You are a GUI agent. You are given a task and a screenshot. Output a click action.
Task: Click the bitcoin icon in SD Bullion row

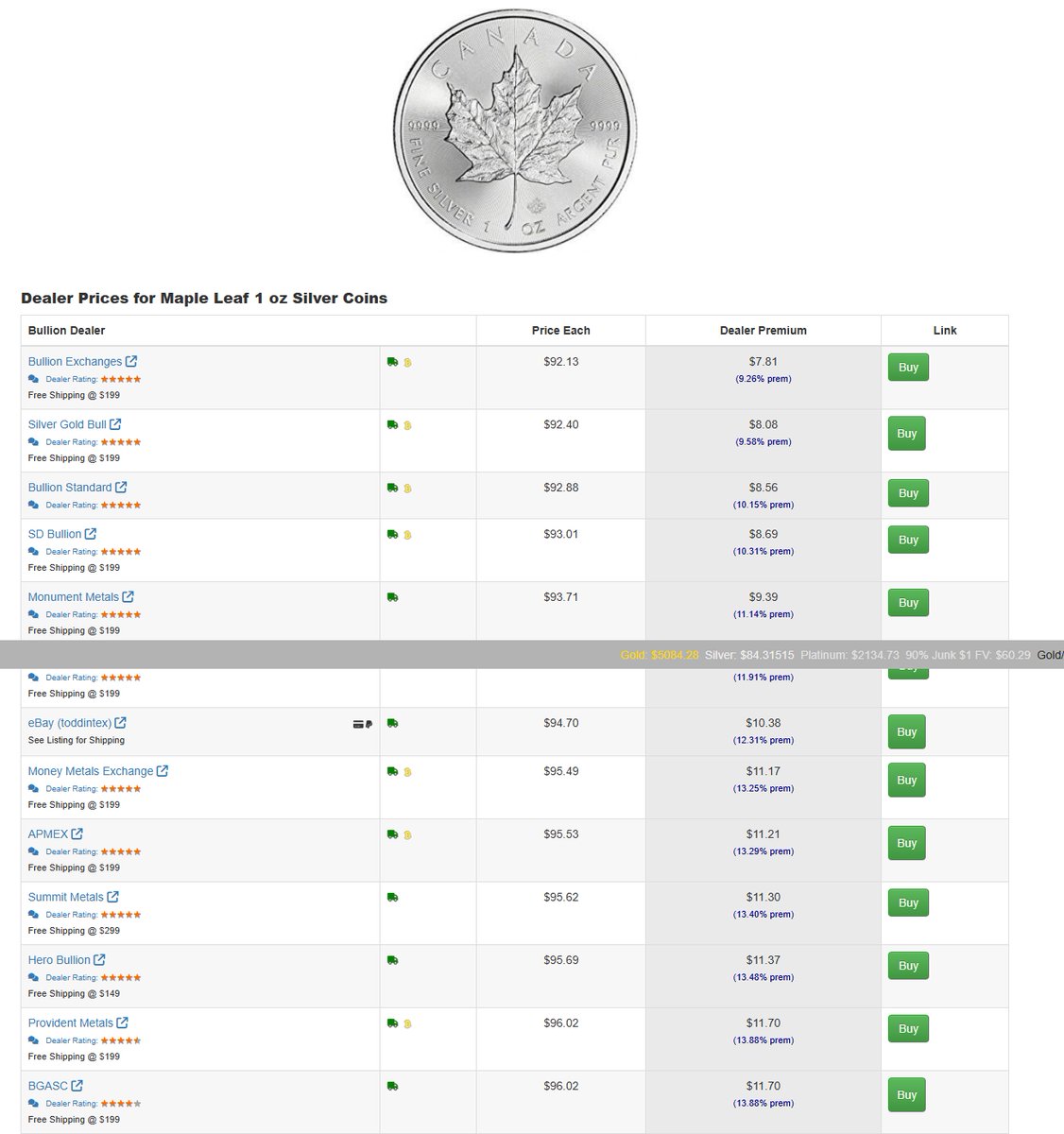tap(407, 535)
